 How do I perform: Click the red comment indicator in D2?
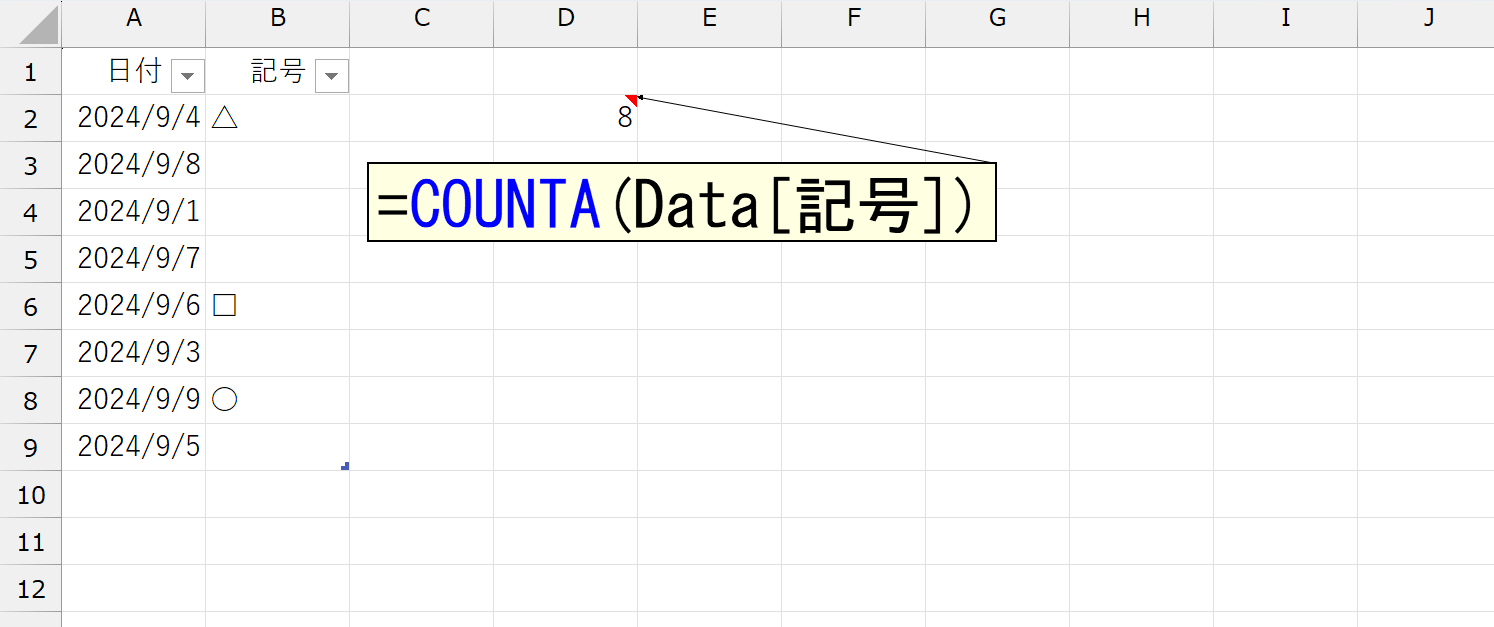coord(632,99)
